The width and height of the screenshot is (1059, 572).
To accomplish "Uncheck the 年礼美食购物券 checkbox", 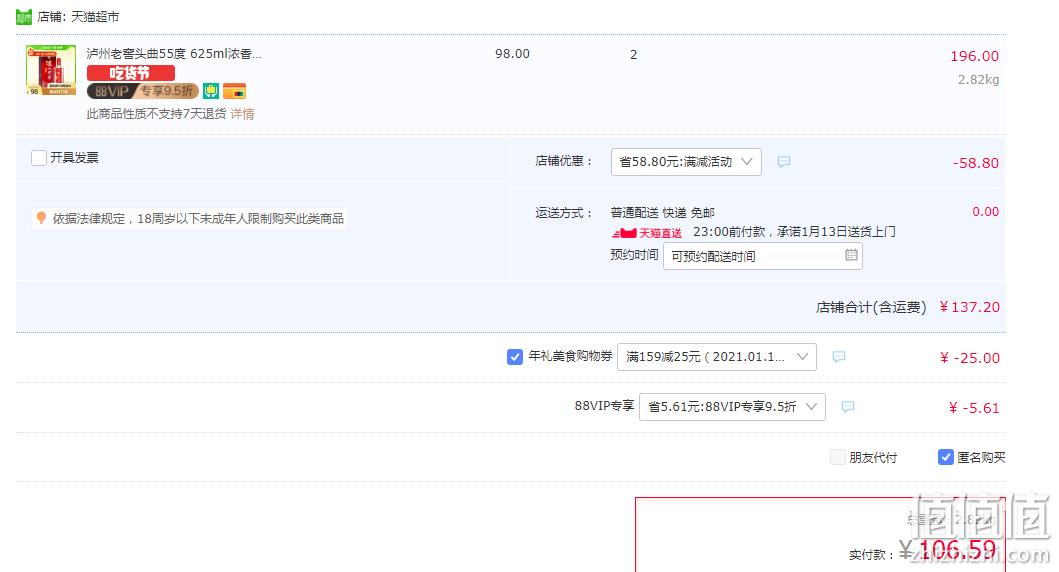I will [x=515, y=357].
